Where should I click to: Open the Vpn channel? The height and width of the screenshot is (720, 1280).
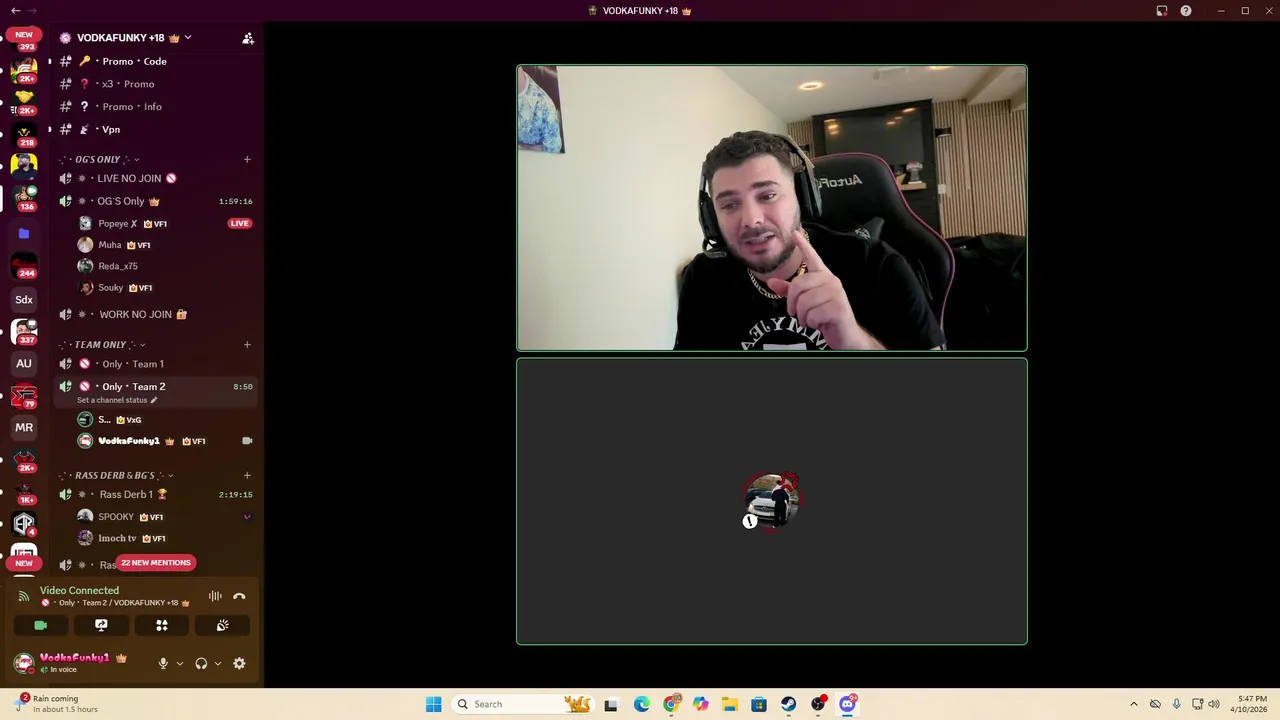(x=155, y=129)
